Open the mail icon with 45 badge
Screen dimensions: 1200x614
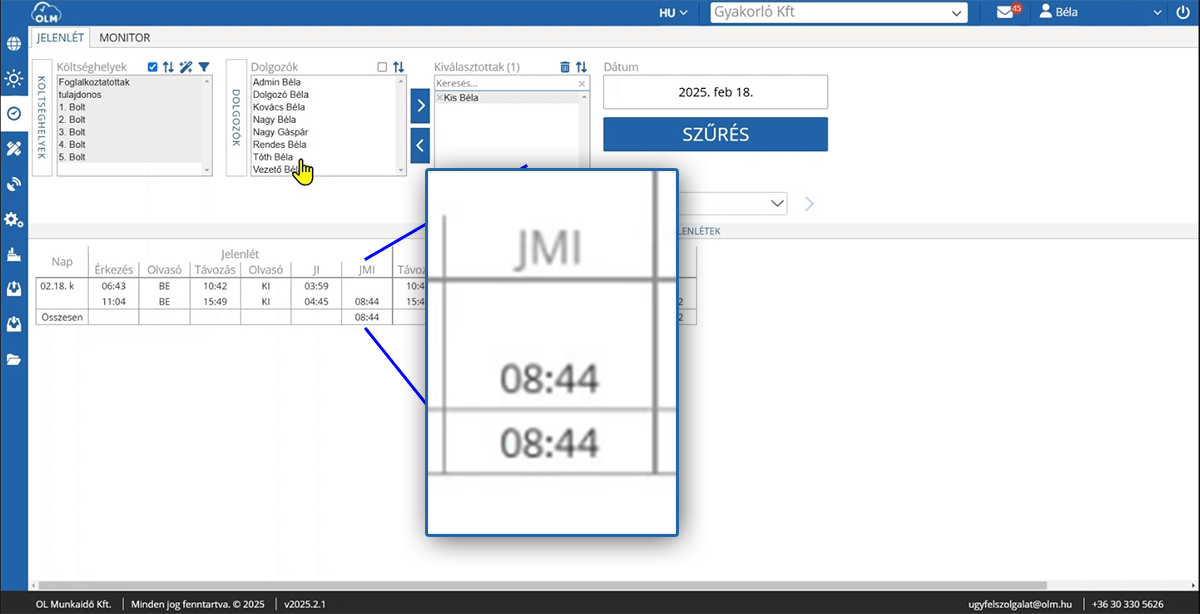[x=1008, y=12]
